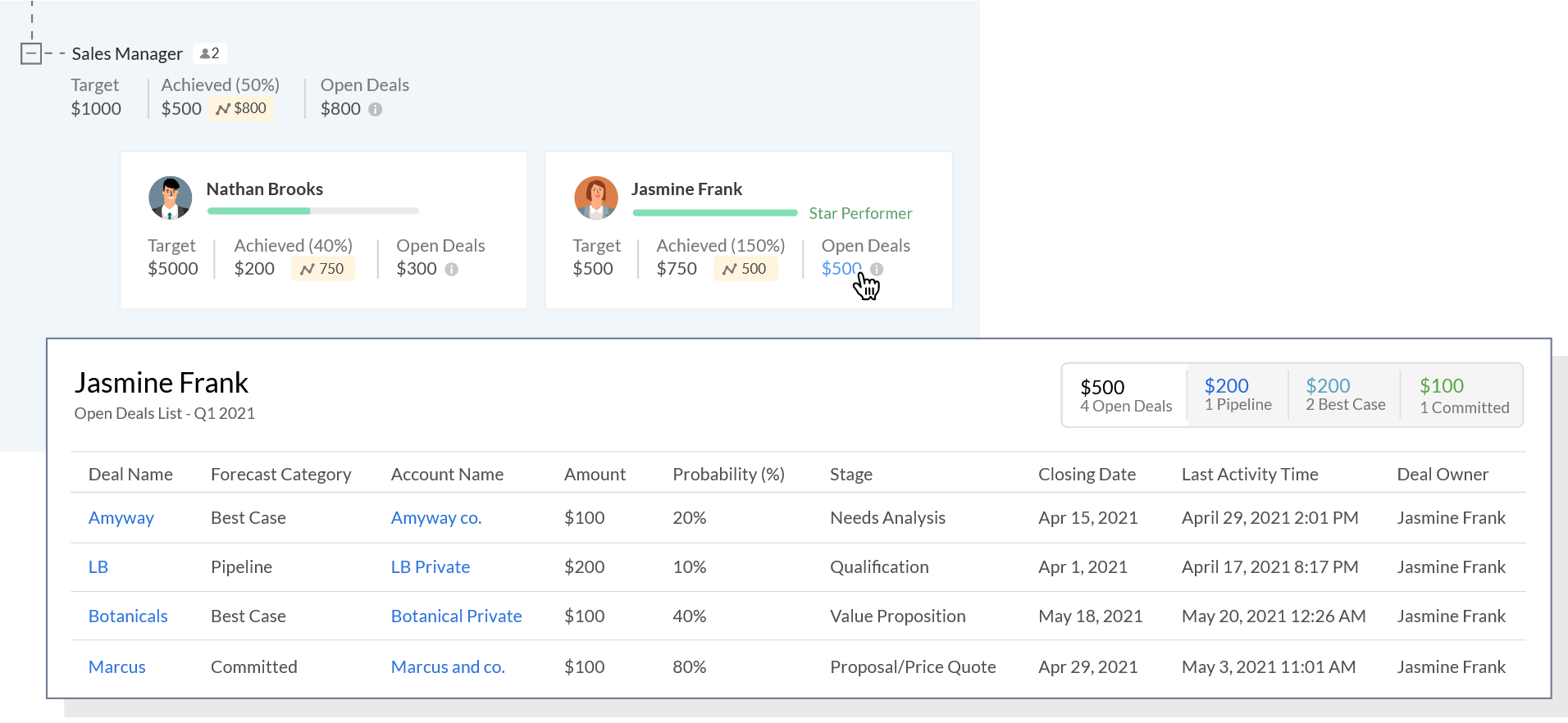
Task: Click Nathan Brooks' achievement progress bar
Action: coord(312,211)
